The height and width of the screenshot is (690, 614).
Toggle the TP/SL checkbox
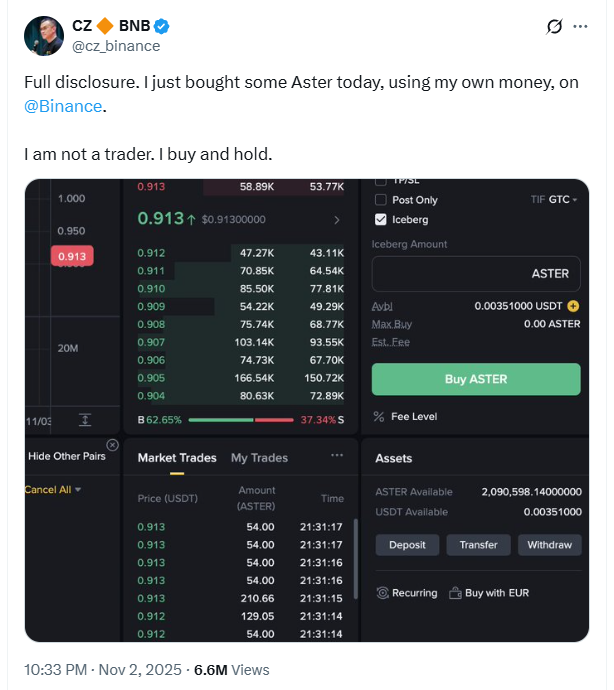(380, 181)
